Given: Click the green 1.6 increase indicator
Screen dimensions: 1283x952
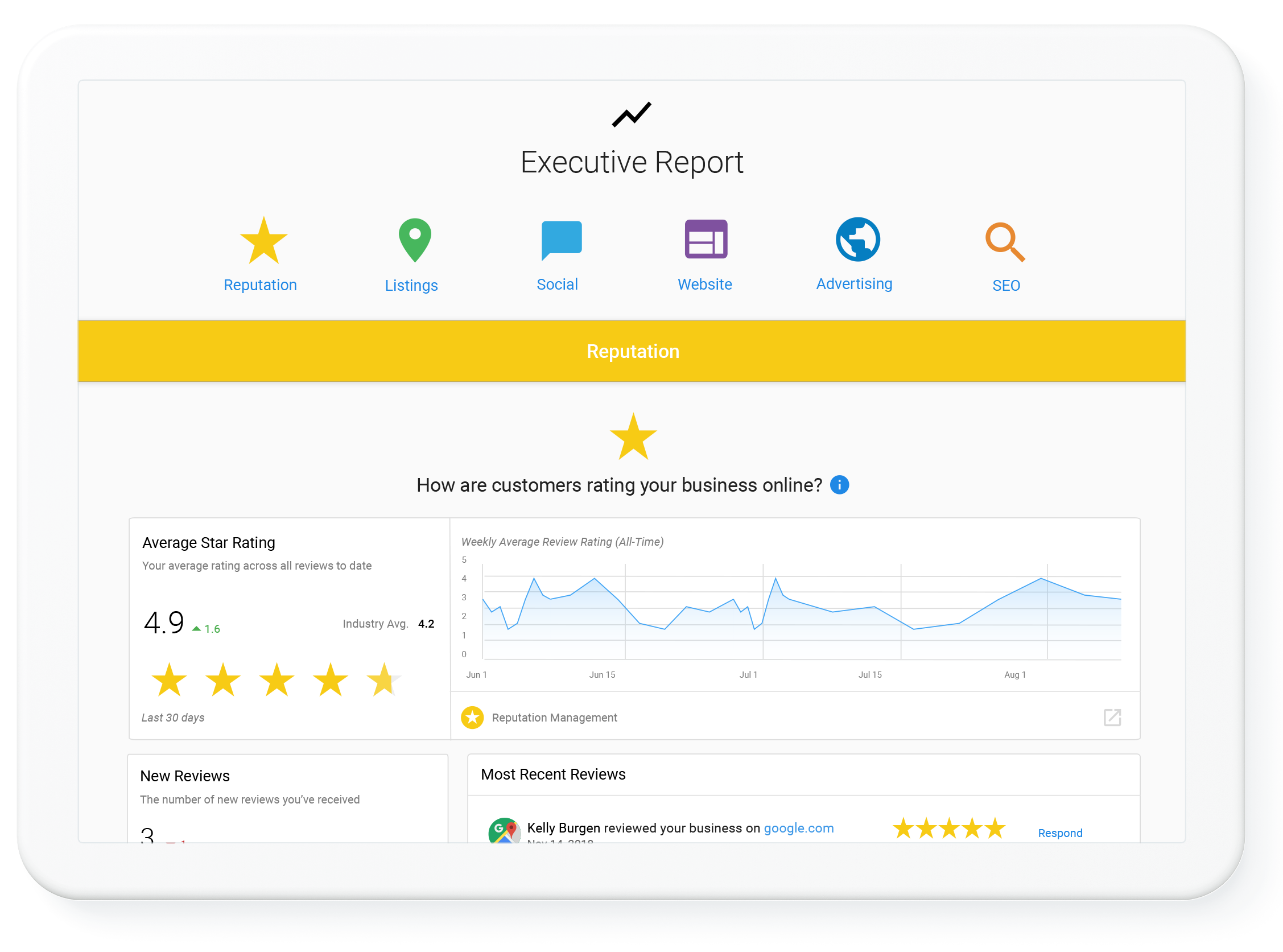Looking at the screenshot, I should point(207,629).
